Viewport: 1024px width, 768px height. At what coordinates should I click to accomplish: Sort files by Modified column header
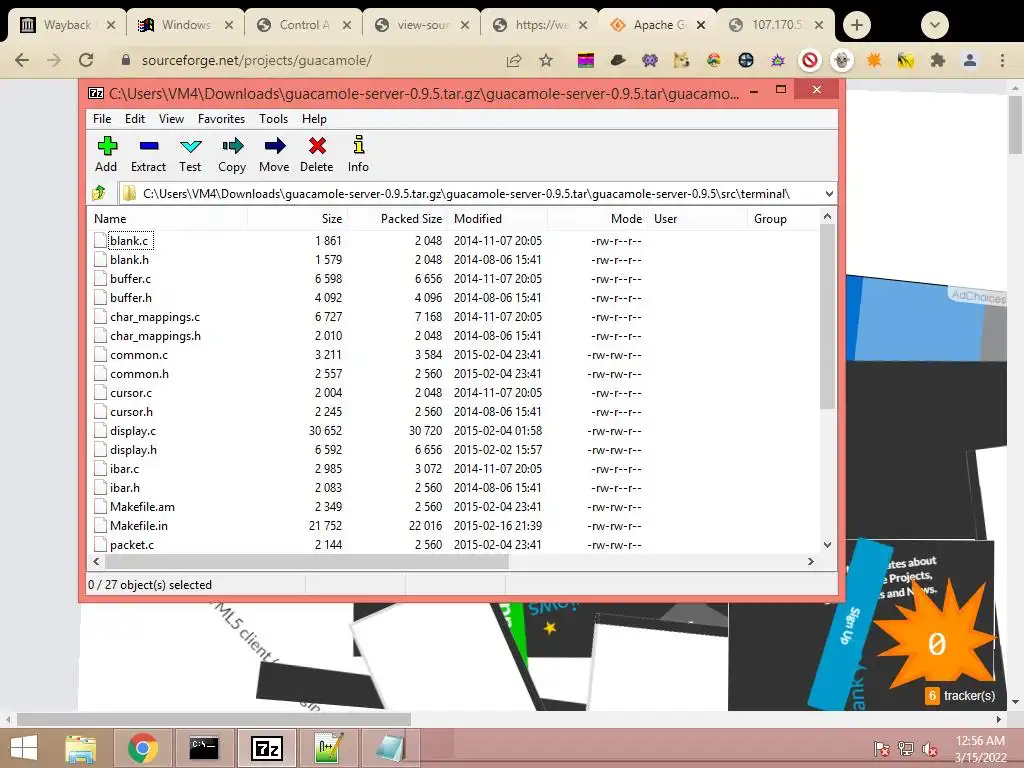pos(498,219)
